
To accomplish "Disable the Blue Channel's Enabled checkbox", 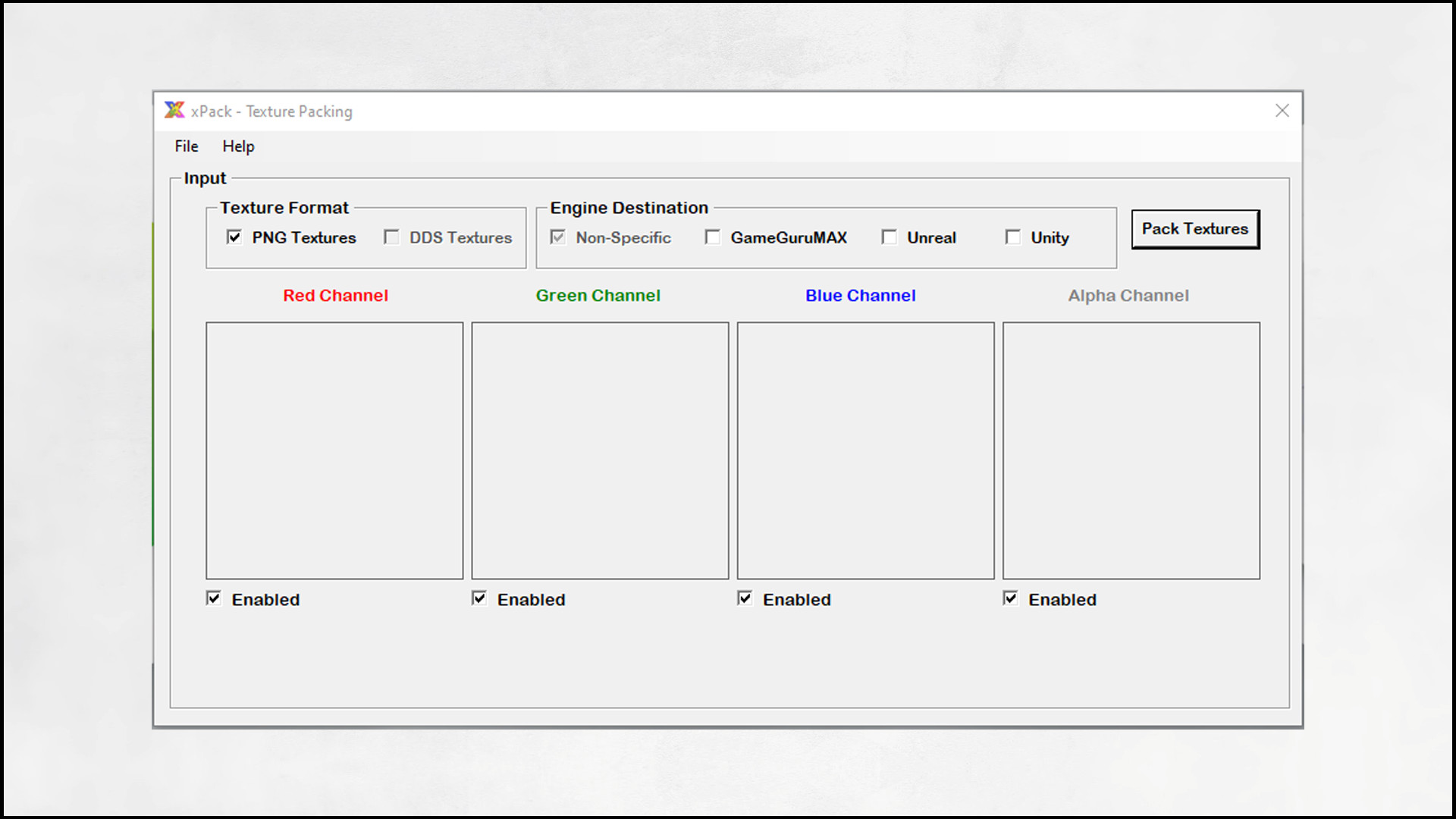I will pos(744,598).
